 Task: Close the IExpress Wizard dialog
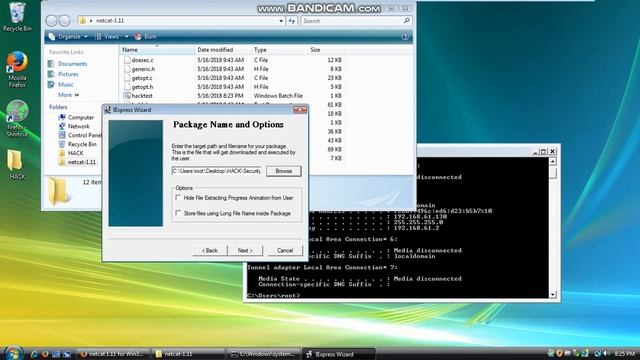point(300,110)
